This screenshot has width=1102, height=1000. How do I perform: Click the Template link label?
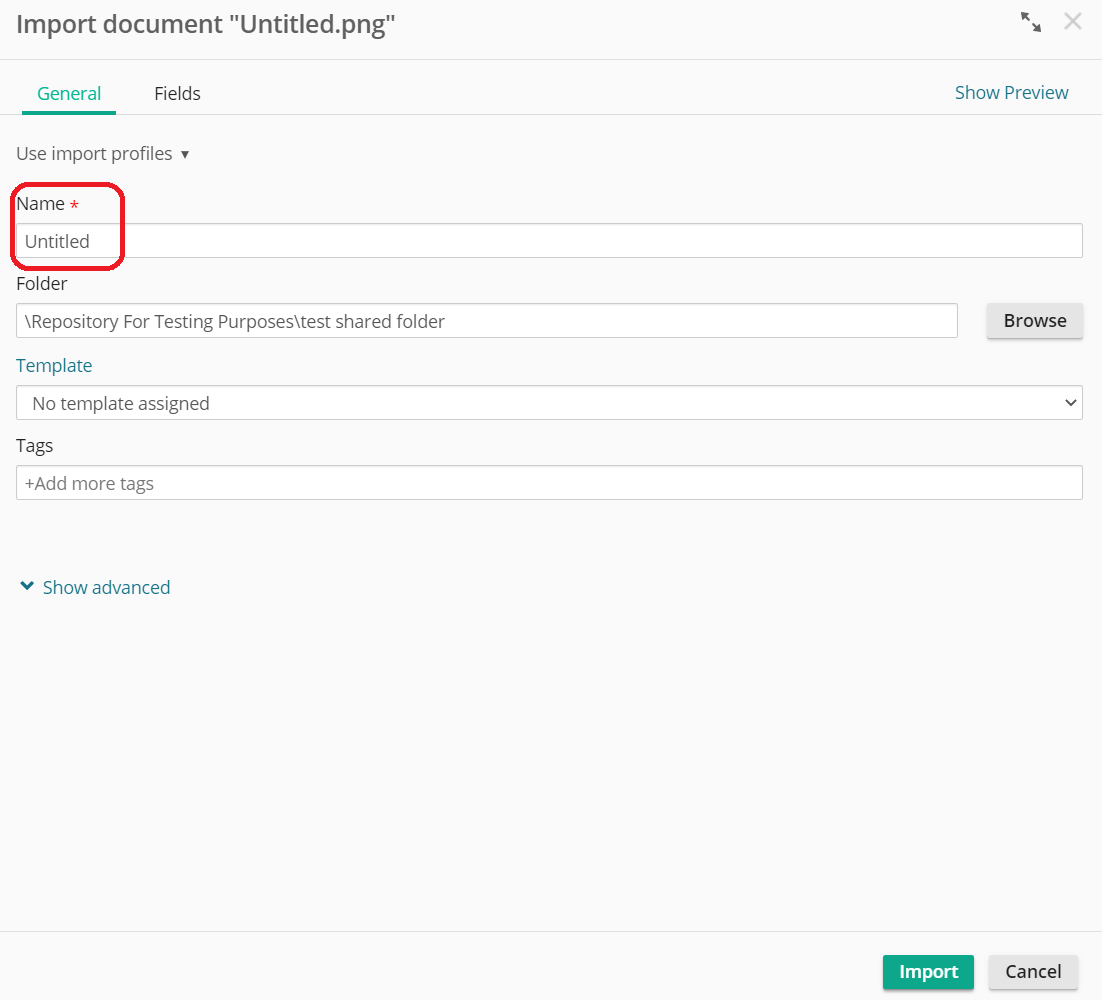coord(54,365)
